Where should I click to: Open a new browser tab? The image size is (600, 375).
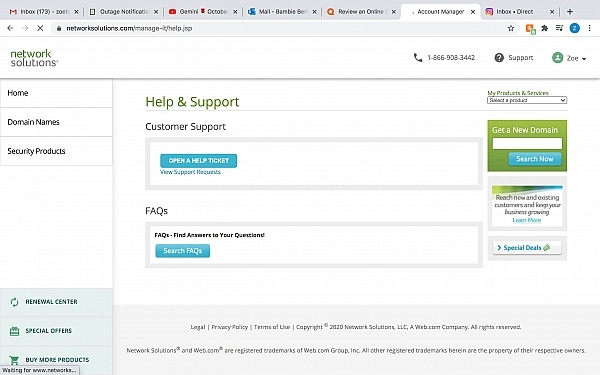pos(570,12)
